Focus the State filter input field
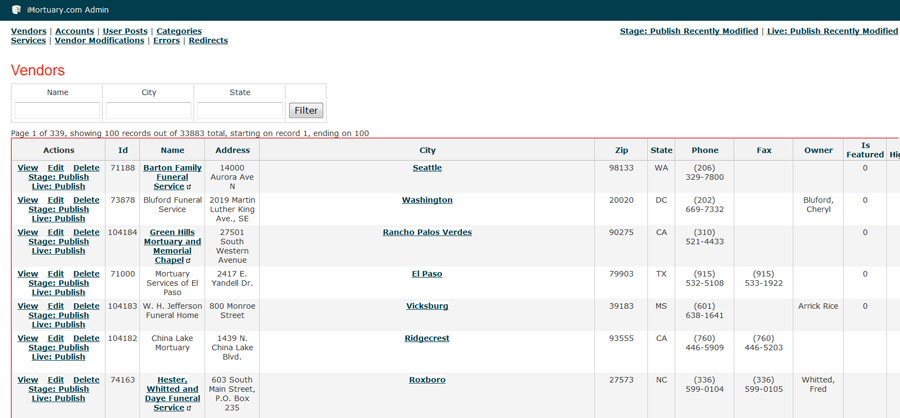Screen dimensions: 900x418 pos(240,110)
